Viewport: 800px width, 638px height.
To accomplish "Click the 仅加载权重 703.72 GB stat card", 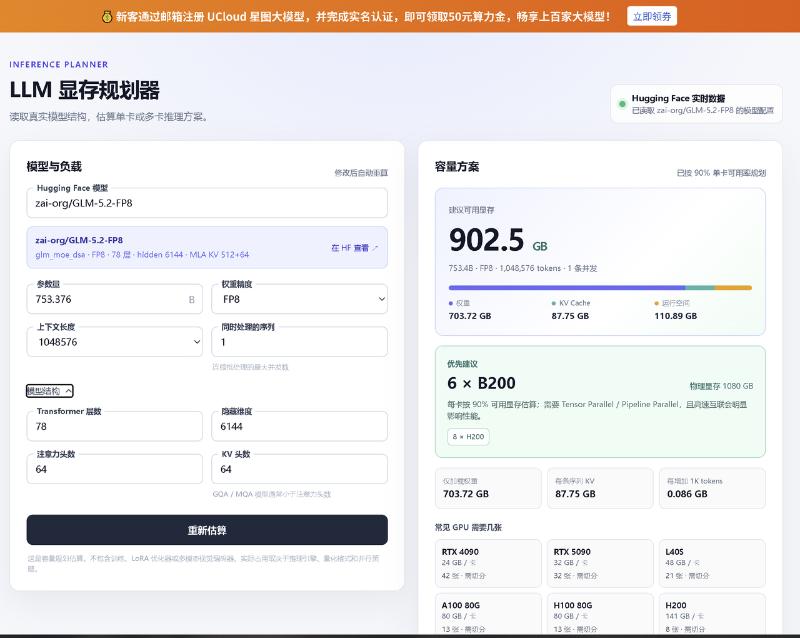I will click(488, 488).
